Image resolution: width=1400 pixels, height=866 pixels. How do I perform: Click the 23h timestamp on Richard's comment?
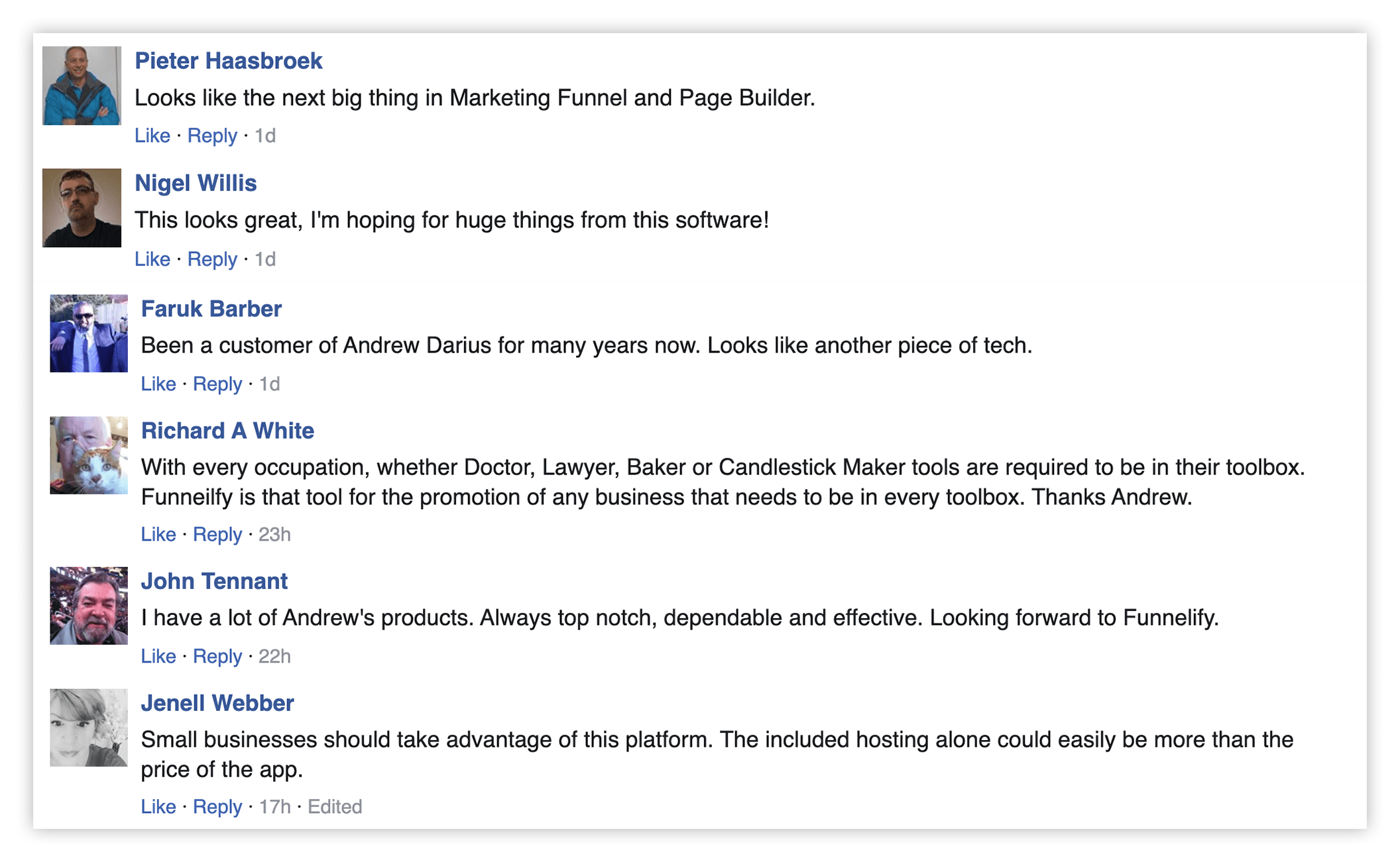(x=274, y=534)
